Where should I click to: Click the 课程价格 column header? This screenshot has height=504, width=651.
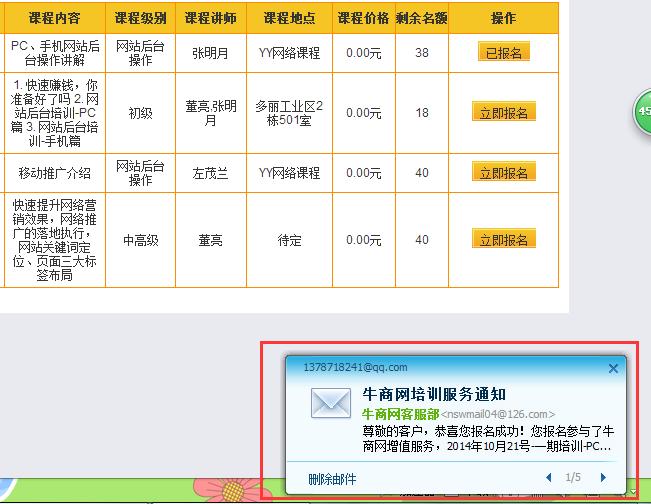pos(362,18)
